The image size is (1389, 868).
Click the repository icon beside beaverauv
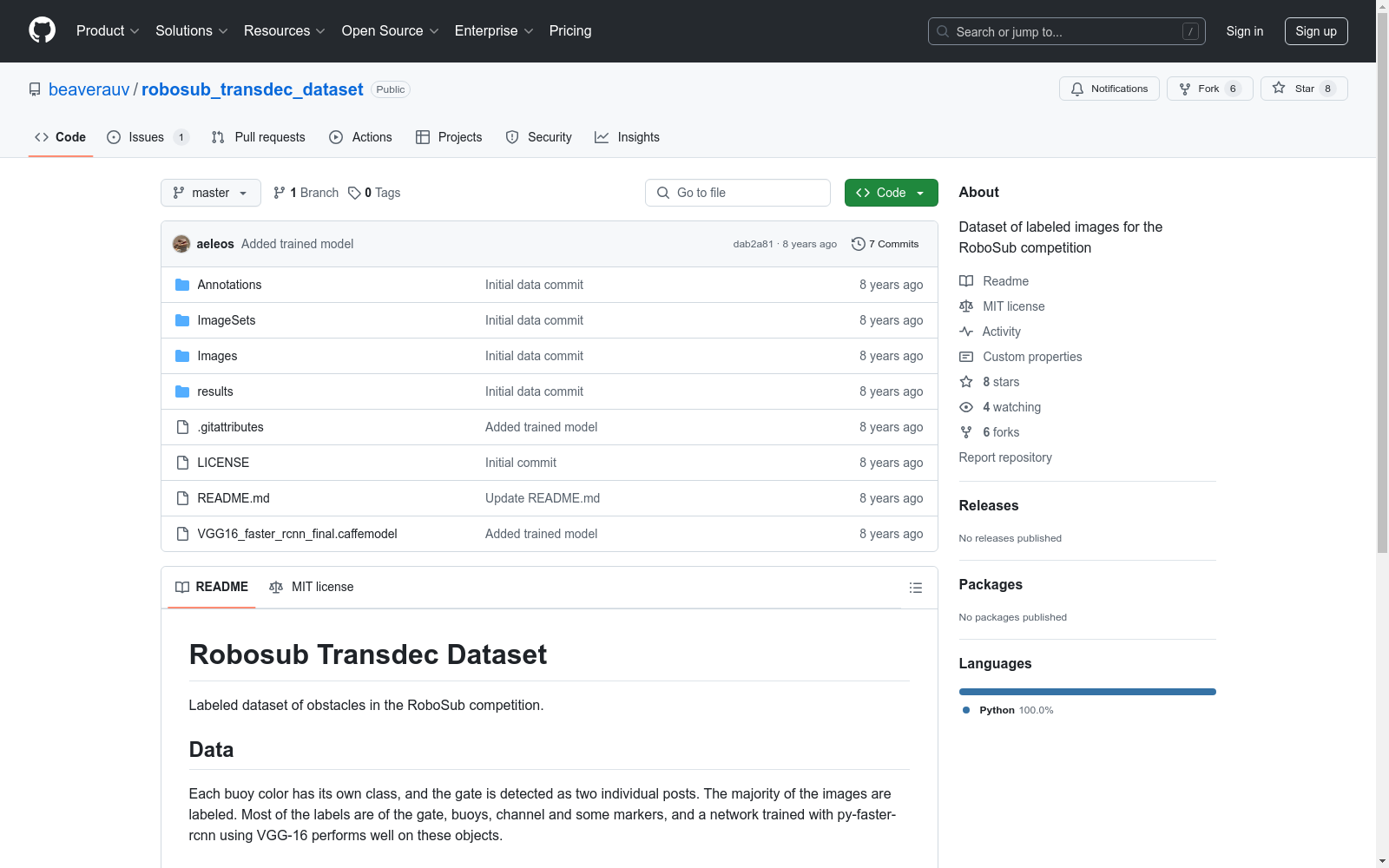[x=35, y=89]
